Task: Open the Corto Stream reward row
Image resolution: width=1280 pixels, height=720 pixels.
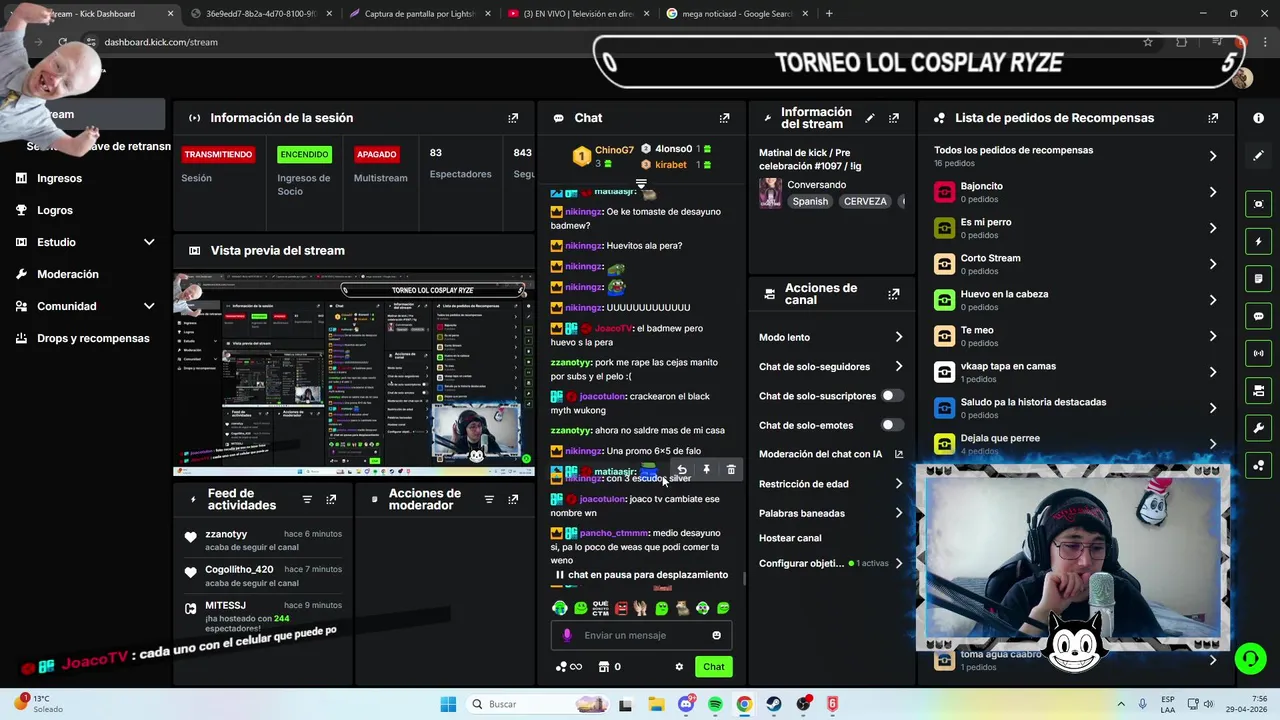Action: (1076, 264)
